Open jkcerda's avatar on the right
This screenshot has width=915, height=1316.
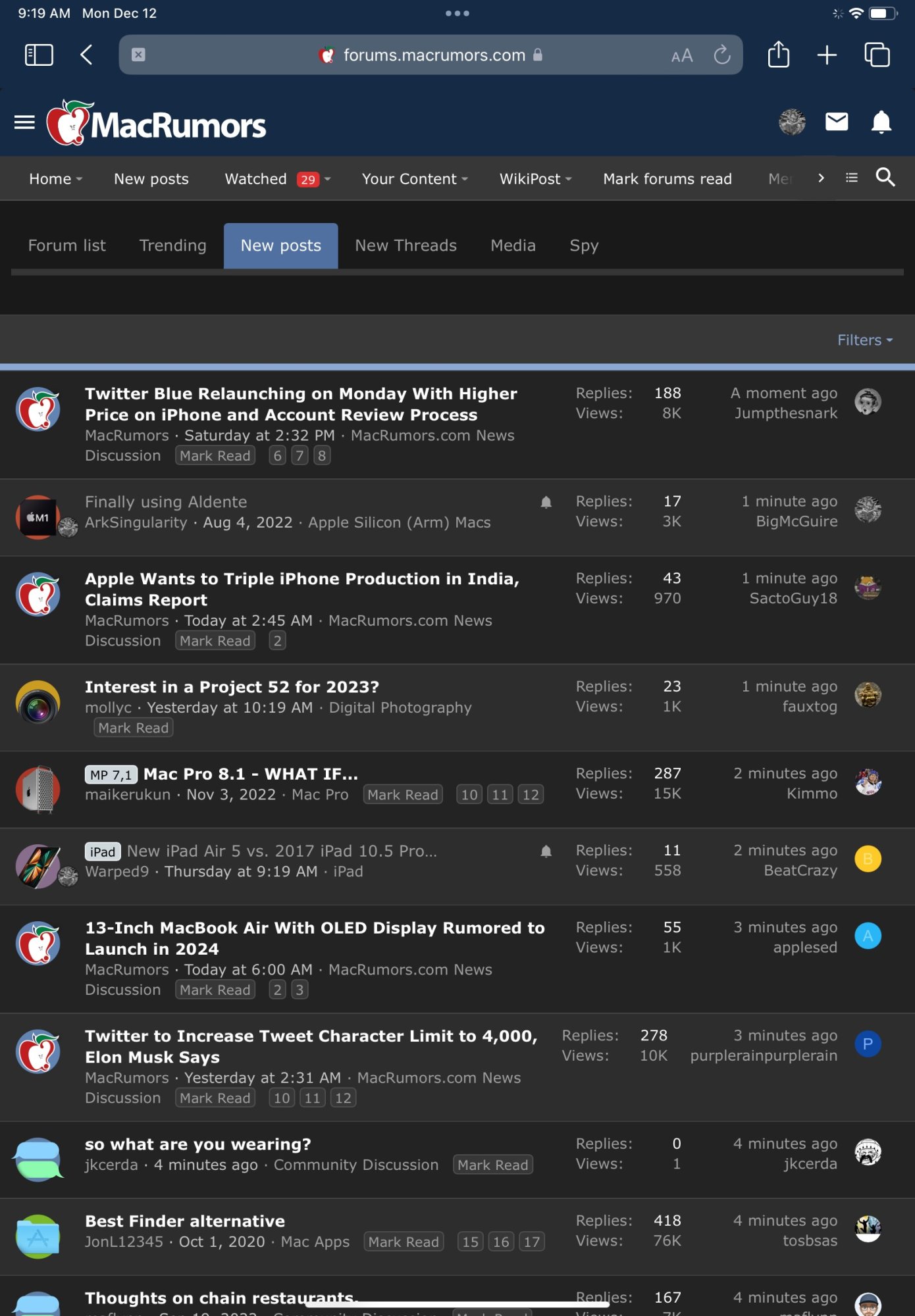pos(868,1152)
